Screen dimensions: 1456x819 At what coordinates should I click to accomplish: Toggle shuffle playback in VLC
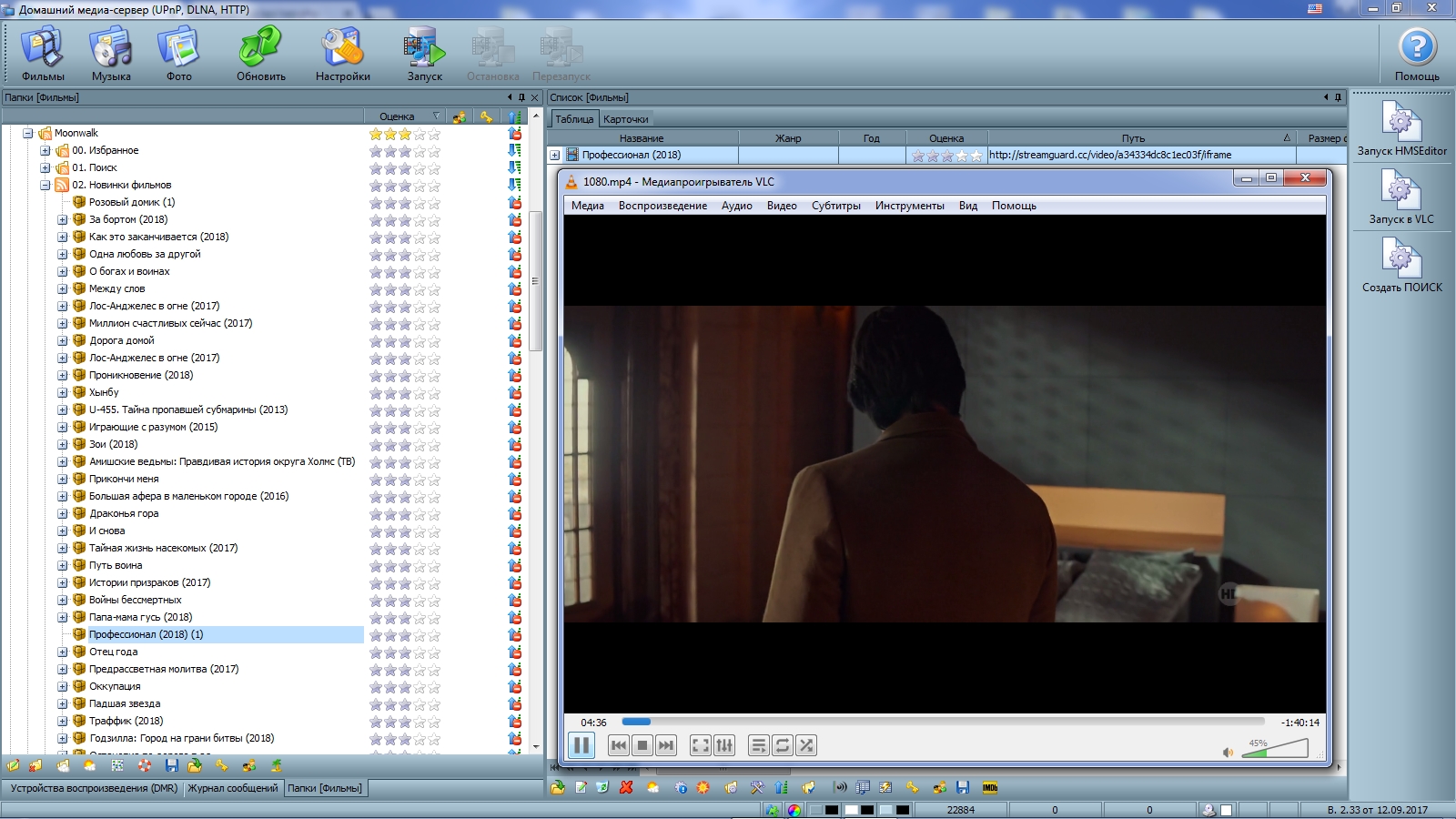806,745
